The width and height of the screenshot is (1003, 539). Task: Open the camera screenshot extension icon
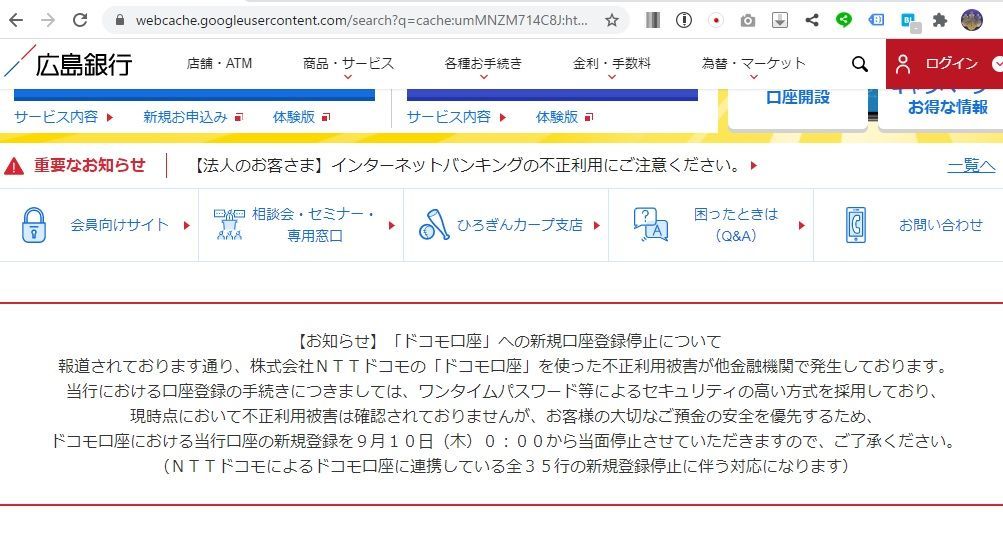[747, 21]
